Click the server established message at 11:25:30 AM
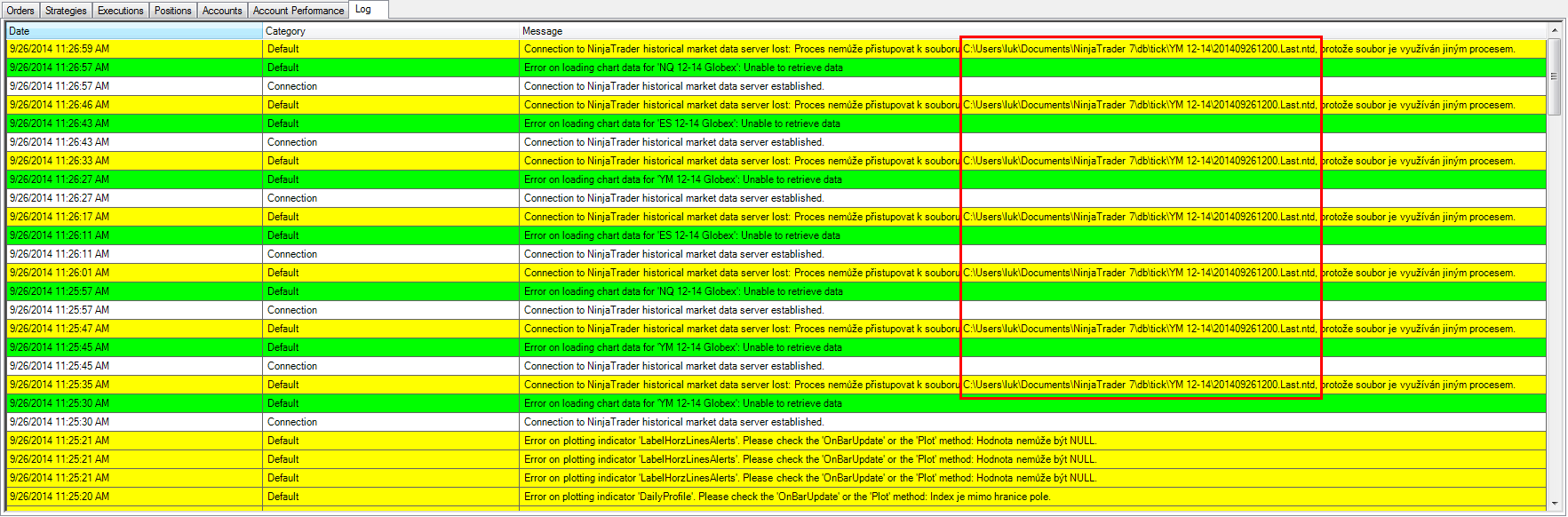Image resolution: width=1568 pixels, height=517 pixels. [1032, 422]
